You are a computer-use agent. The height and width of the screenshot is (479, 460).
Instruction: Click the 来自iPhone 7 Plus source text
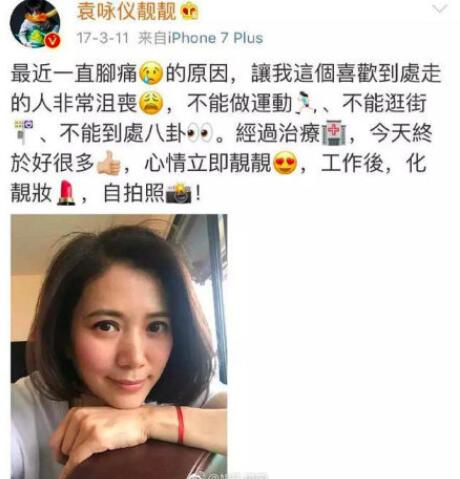click(x=201, y=38)
